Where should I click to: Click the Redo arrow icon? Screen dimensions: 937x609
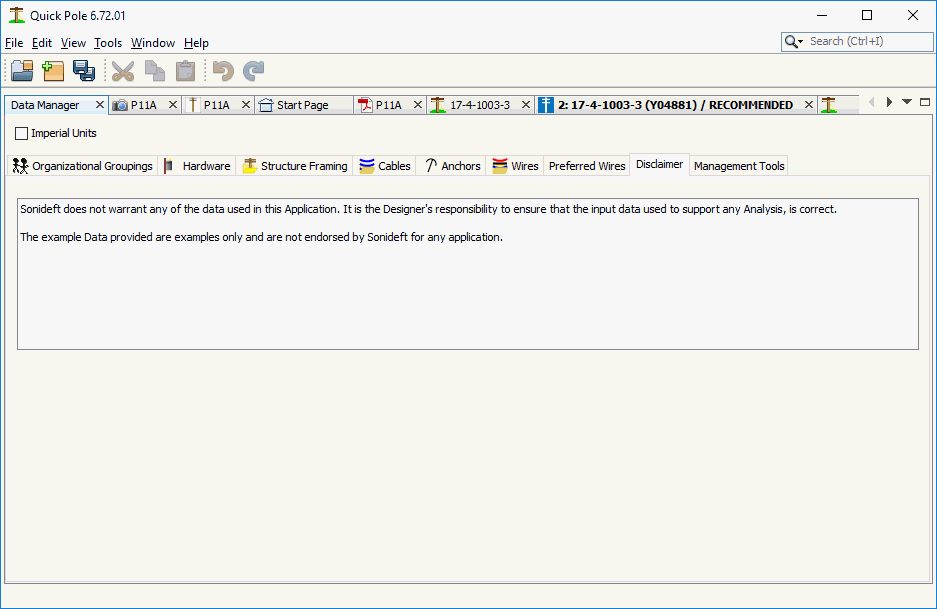254,71
